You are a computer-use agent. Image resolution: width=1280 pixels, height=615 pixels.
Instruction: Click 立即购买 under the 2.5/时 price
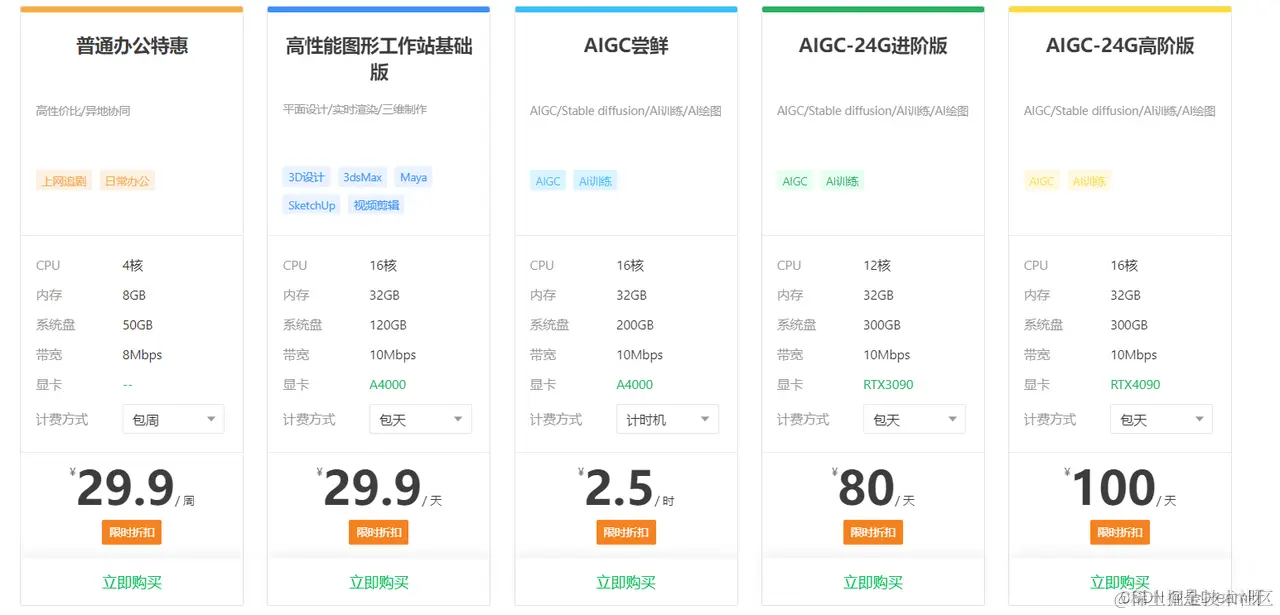[x=625, y=580]
